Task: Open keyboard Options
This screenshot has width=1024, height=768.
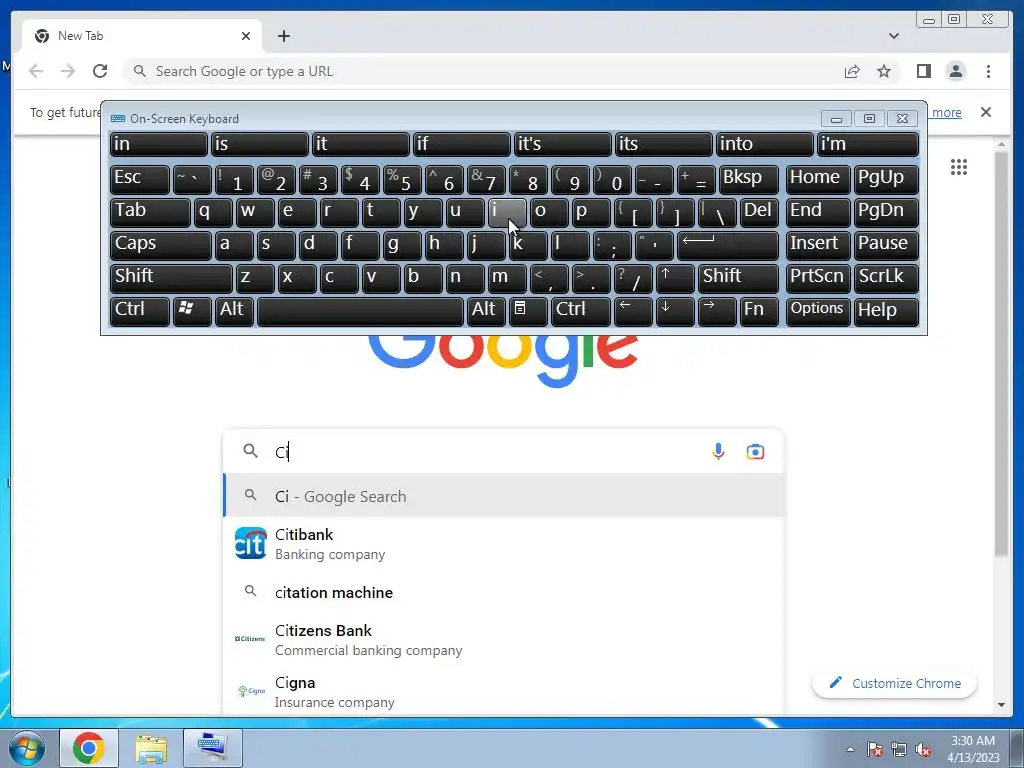Action: click(x=818, y=311)
